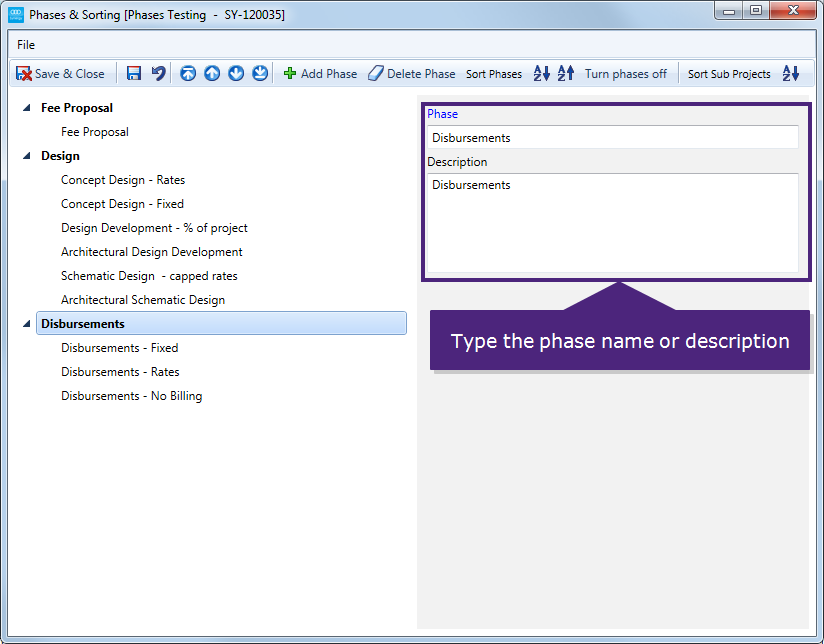The width and height of the screenshot is (824, 644).
Task: Collapse the Design tree group
Action: pos(27,156)
